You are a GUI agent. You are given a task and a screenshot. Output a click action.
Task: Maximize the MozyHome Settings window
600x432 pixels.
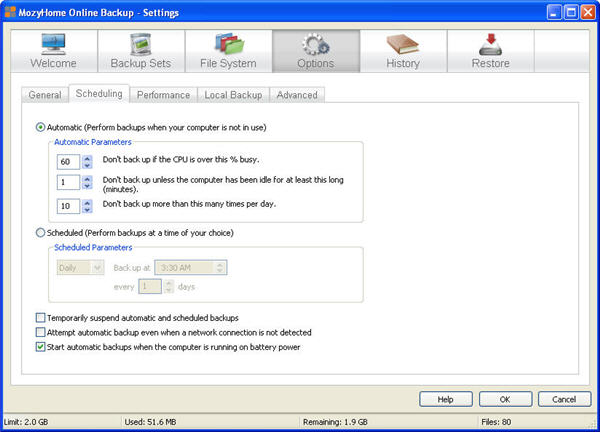571,12
